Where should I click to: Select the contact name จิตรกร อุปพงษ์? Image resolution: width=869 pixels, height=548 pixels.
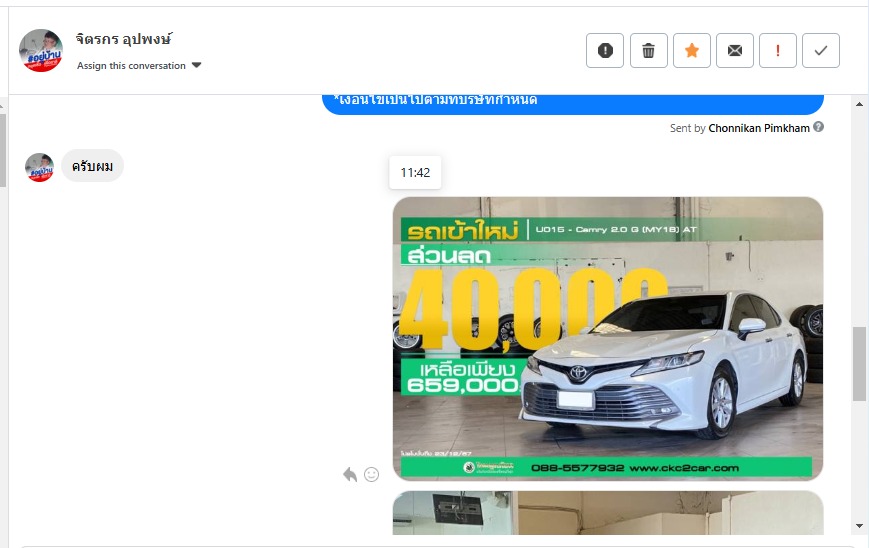coord(124,39)
